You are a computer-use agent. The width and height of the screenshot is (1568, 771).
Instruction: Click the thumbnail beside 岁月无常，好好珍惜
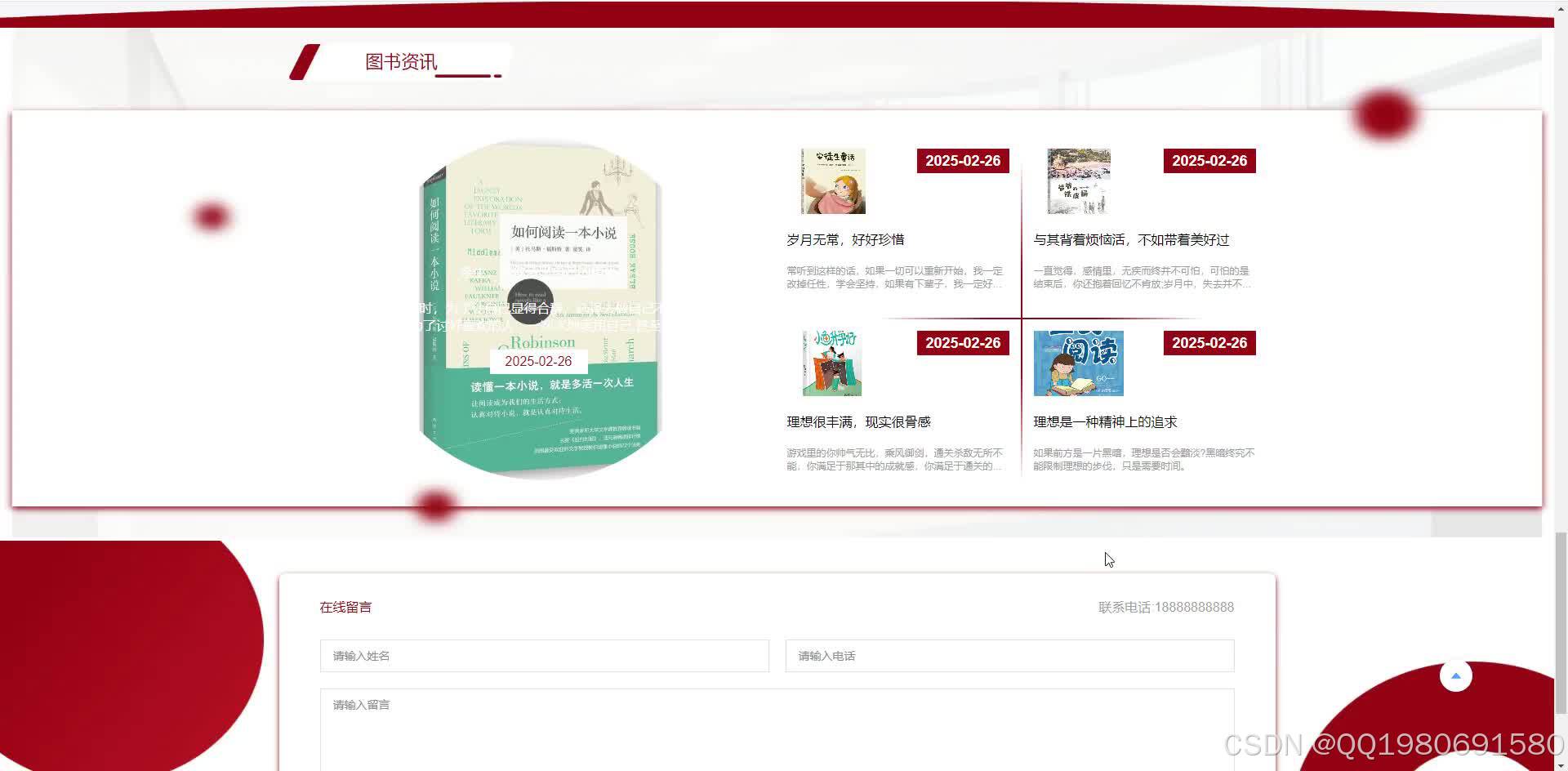pyautogui.click(x=831, y=181)
